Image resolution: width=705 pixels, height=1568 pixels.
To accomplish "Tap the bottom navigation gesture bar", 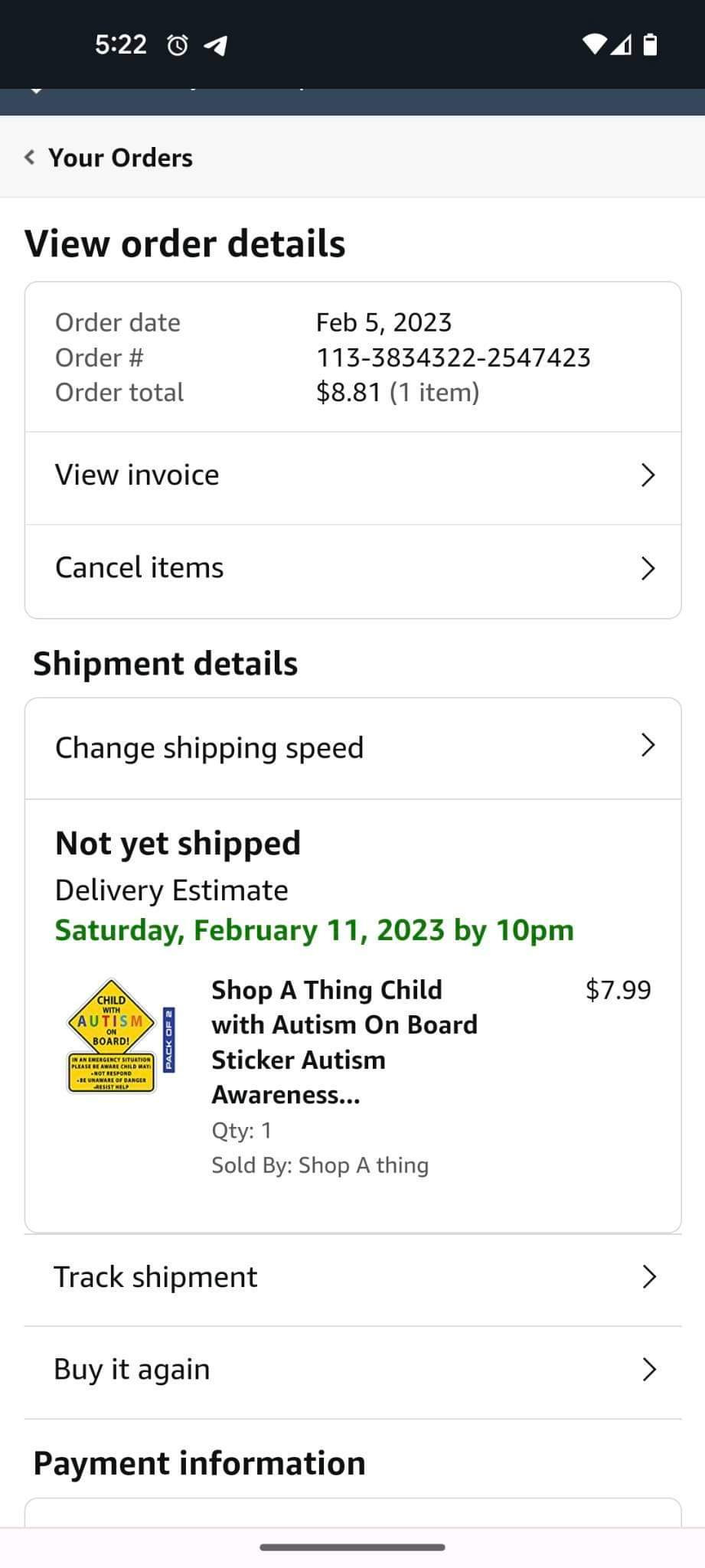I will (352, 1547).
